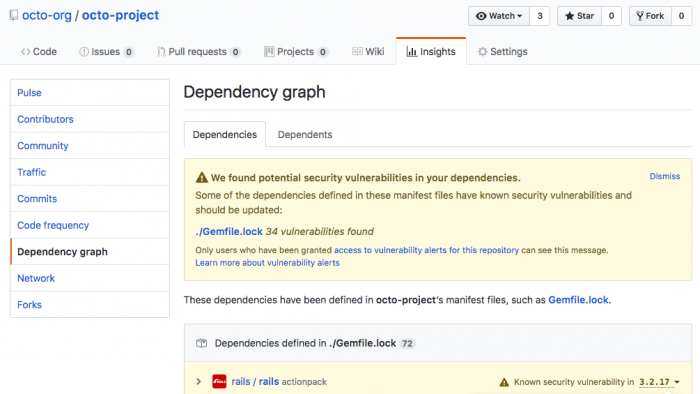Screen dimensions: 700x394
Task: Open Network in the sidebar
Action: click(90, 278)
